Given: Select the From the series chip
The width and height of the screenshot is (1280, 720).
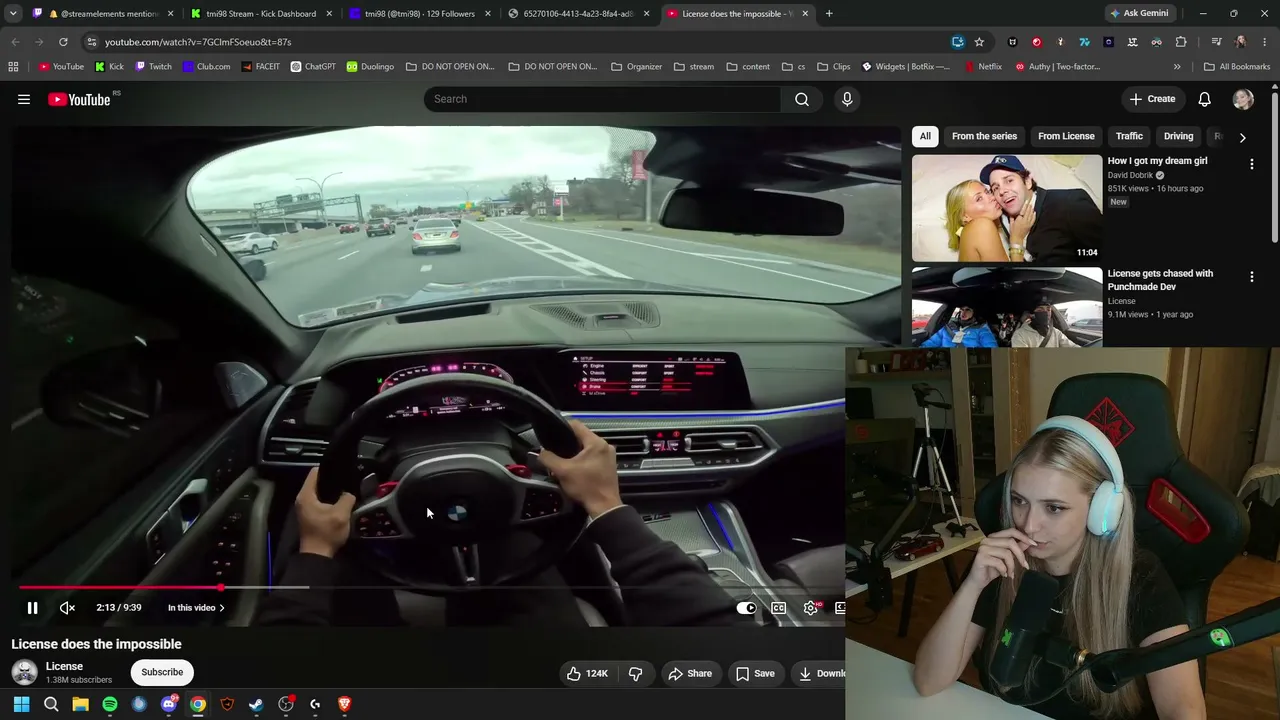Looking at the screenshot, I should pyautogui.click(x=984, y=136).
